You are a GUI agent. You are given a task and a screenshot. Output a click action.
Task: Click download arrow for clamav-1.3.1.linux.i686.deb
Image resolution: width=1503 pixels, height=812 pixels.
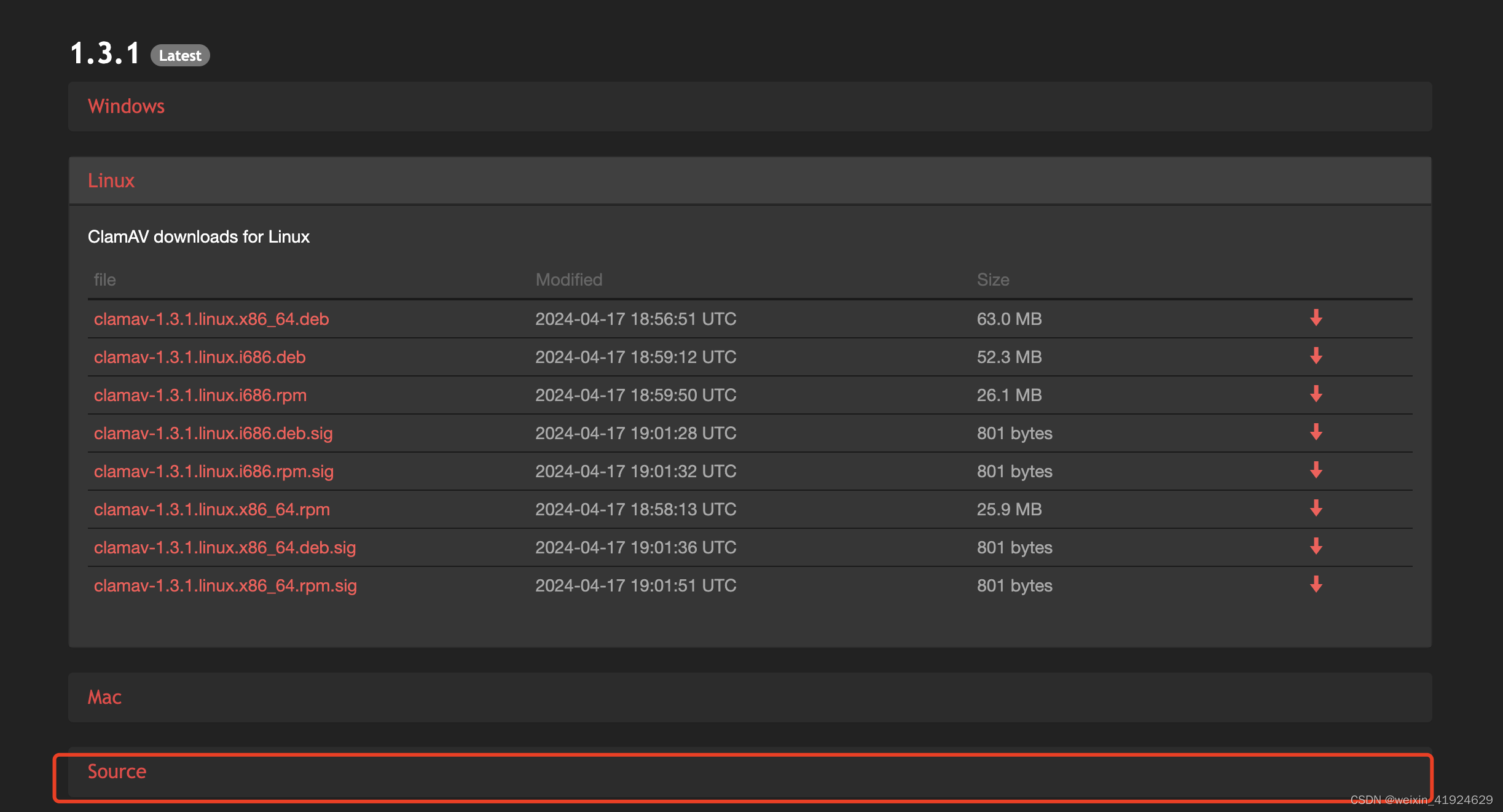click(1316, 356)
